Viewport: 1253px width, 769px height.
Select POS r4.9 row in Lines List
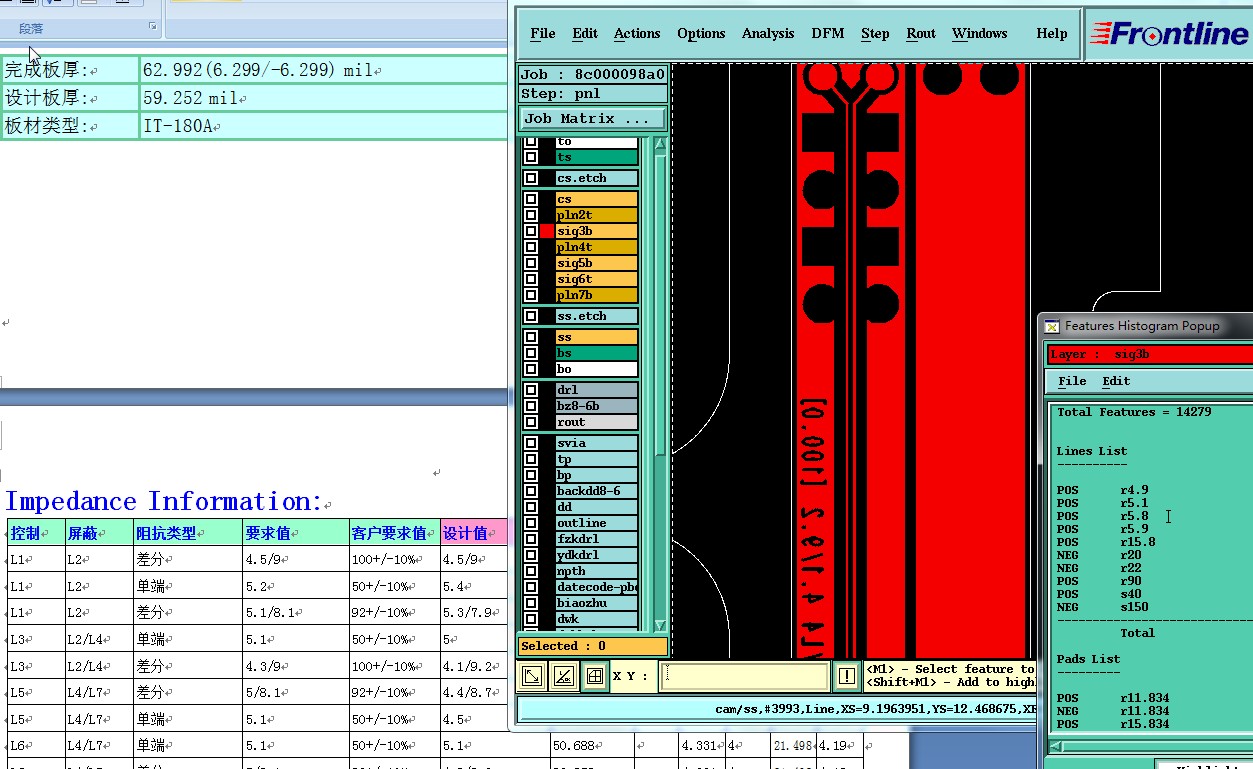coord(1103,490)
